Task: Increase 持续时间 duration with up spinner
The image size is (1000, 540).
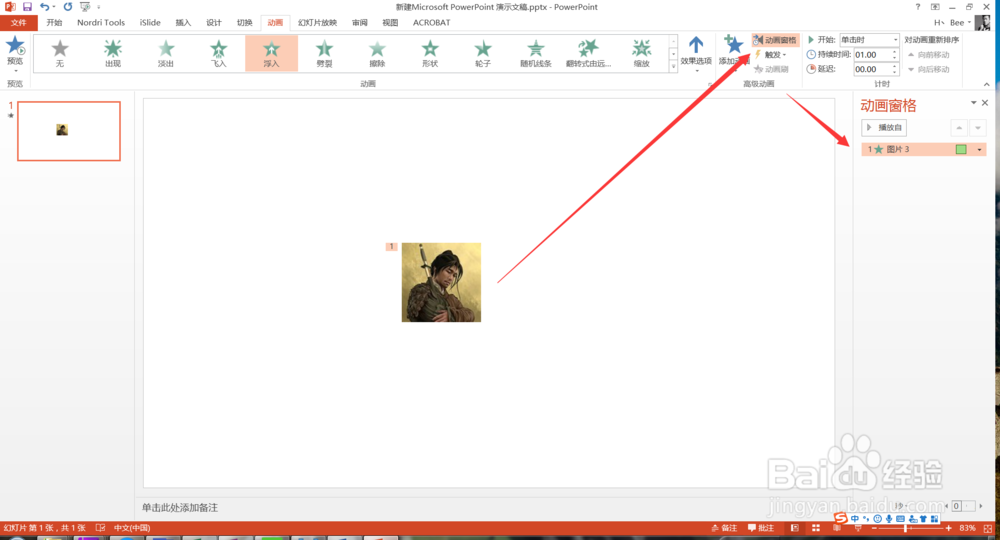Action: click(x=894, y=52)
